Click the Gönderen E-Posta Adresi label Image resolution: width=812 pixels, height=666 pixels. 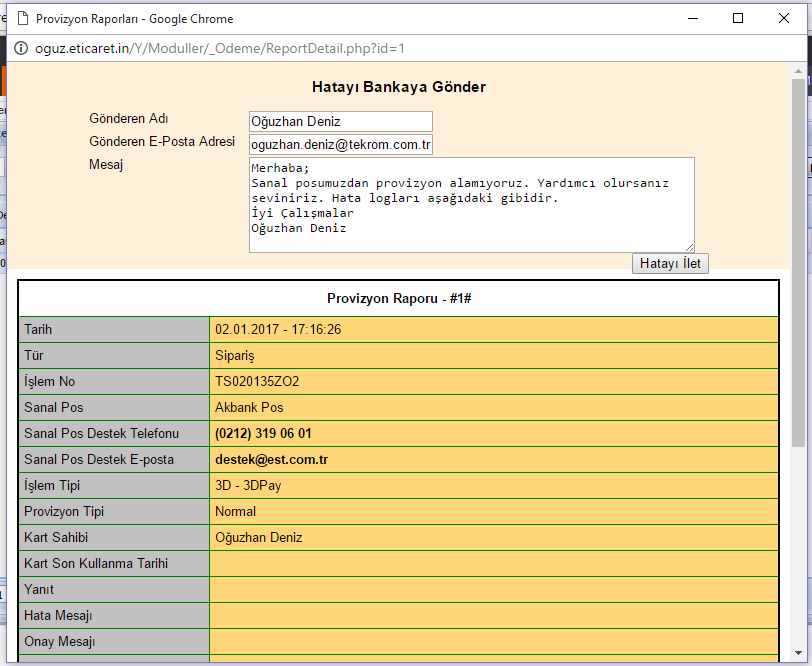(162, 142)
